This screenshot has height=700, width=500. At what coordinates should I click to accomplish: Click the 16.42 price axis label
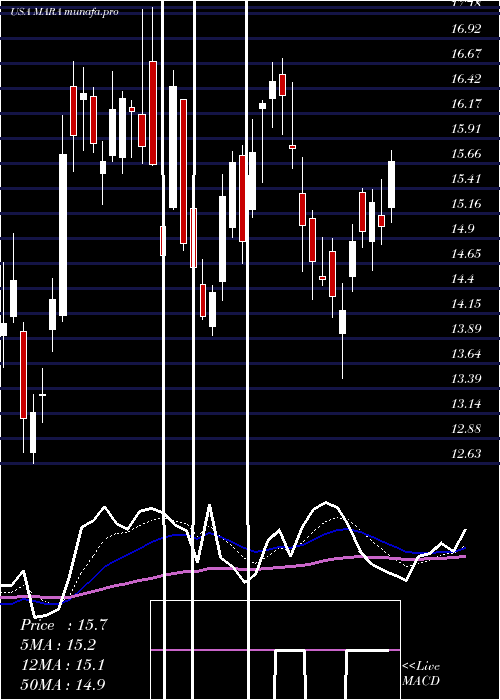(x=466, y=79)
